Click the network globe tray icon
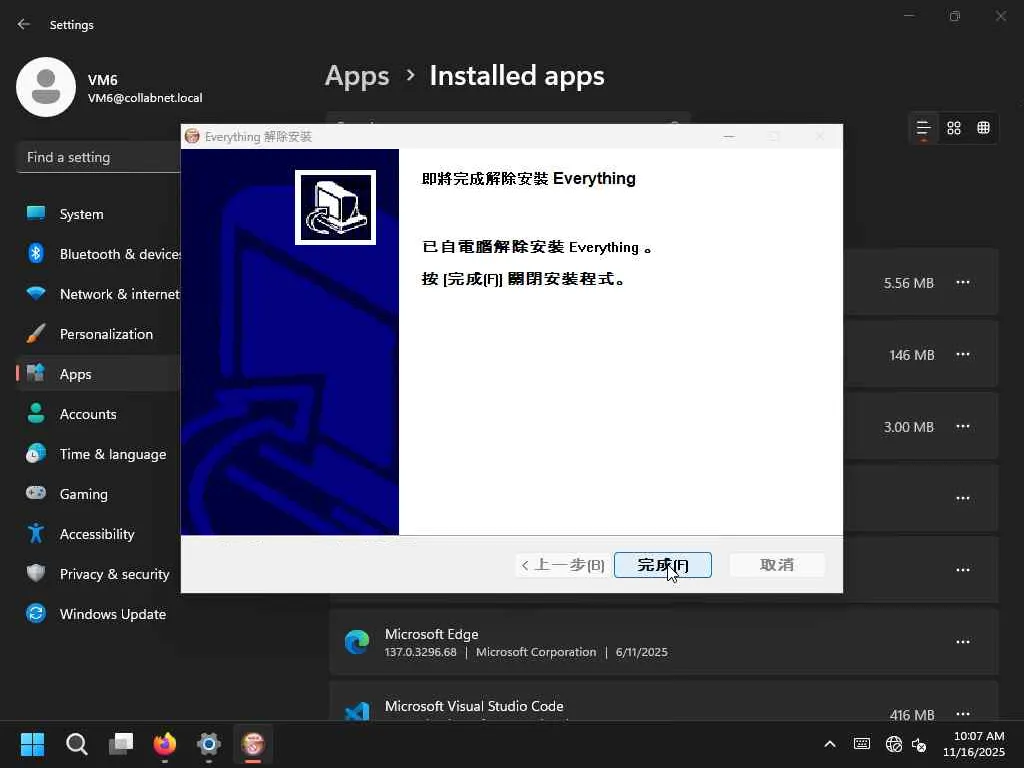Viewport: 1024px width, 768px height. click(893, 744)
